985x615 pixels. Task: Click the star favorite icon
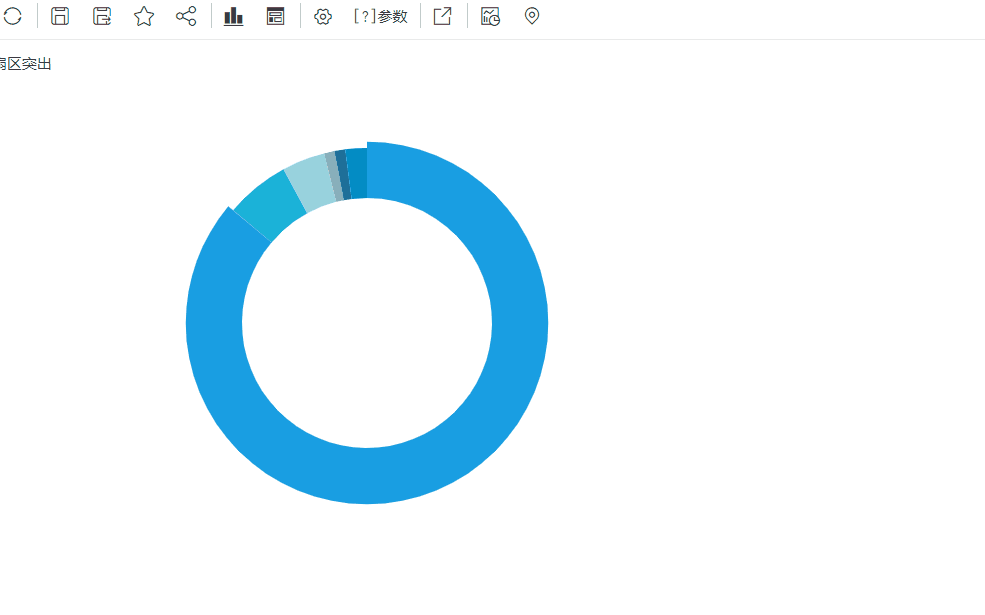[144, 16]
